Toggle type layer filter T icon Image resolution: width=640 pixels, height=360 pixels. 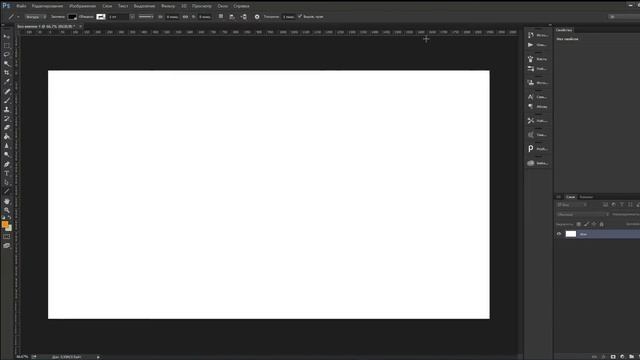tap(622, 204)
